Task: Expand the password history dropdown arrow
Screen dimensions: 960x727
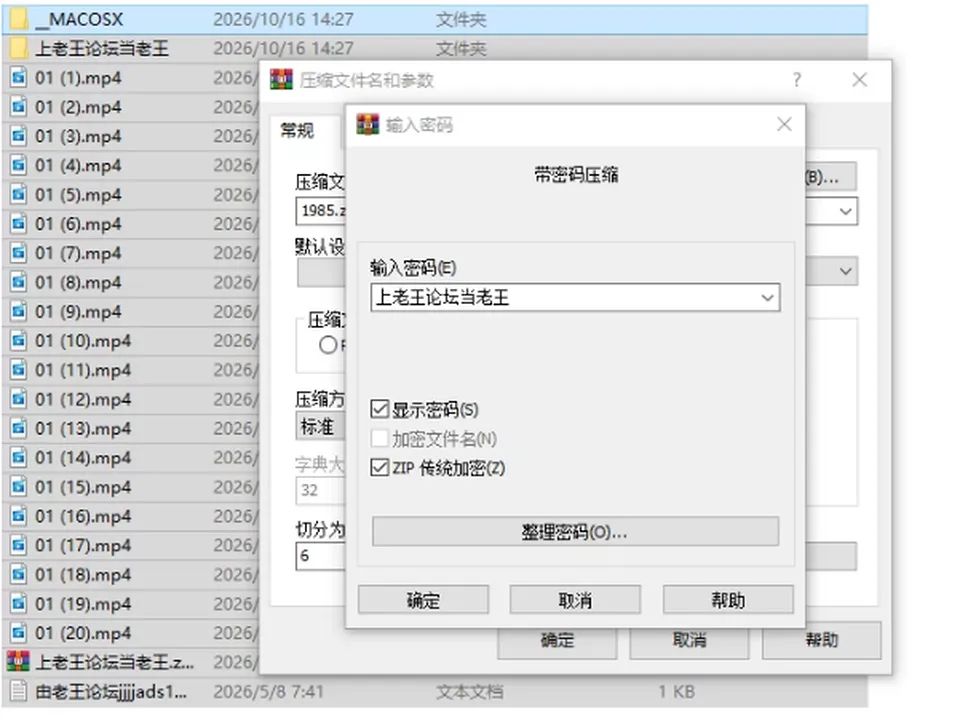Action: 767,298
